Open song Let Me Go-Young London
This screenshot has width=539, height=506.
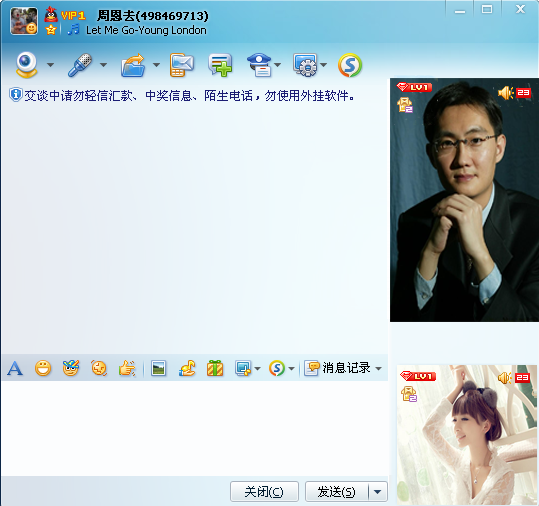click(x=146, y=30)
